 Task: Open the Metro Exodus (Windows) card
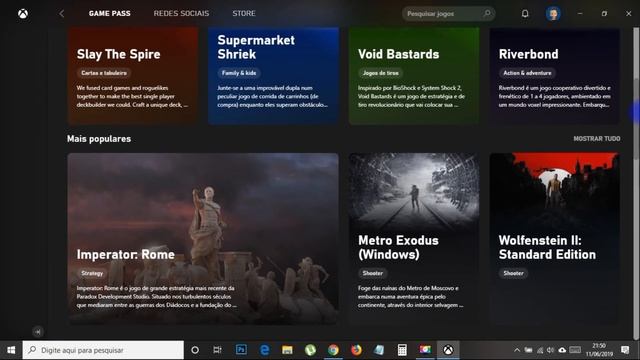tap(414, 239)
